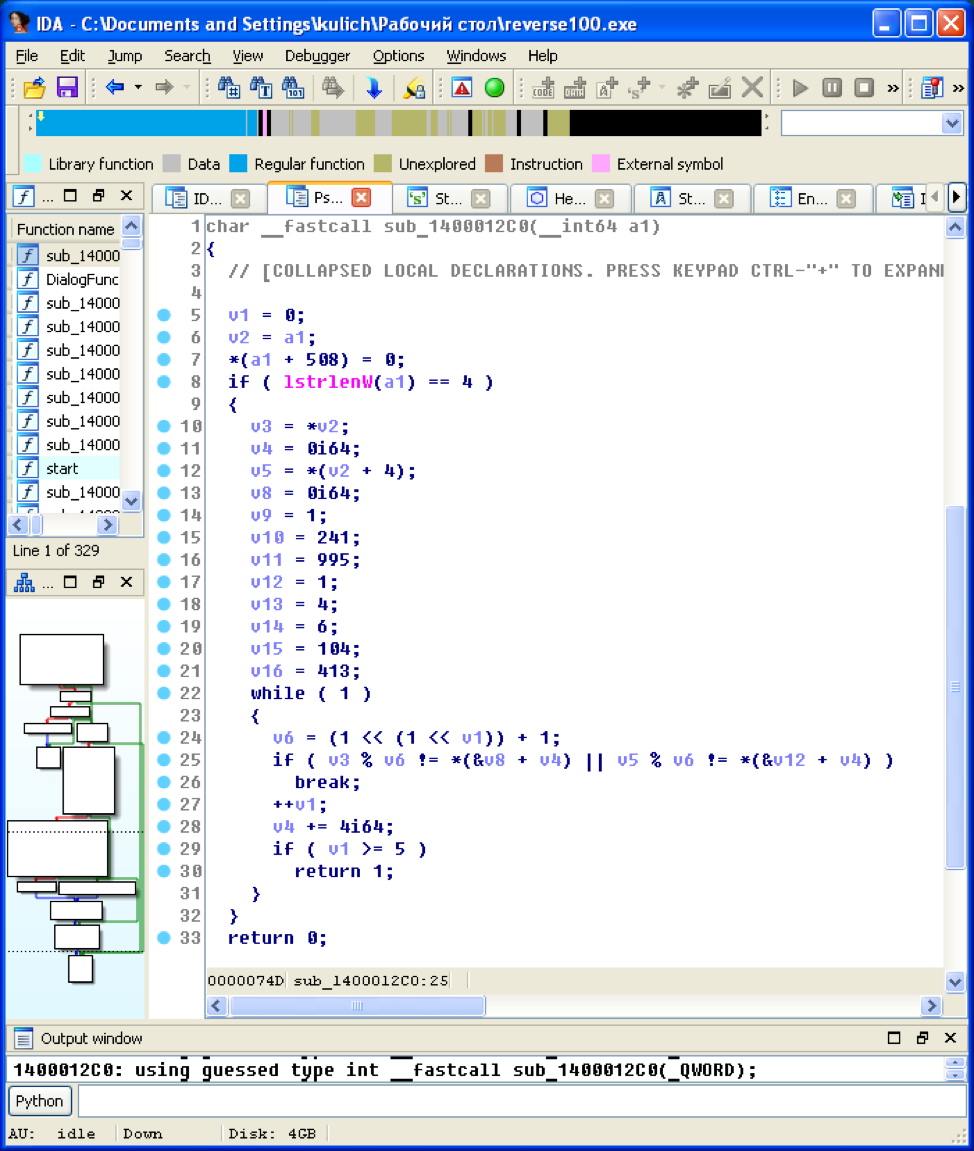This screenshot has height=1151, width=974.
Task: Click the Unexplored legend color swatch
Action: [382, 164]
